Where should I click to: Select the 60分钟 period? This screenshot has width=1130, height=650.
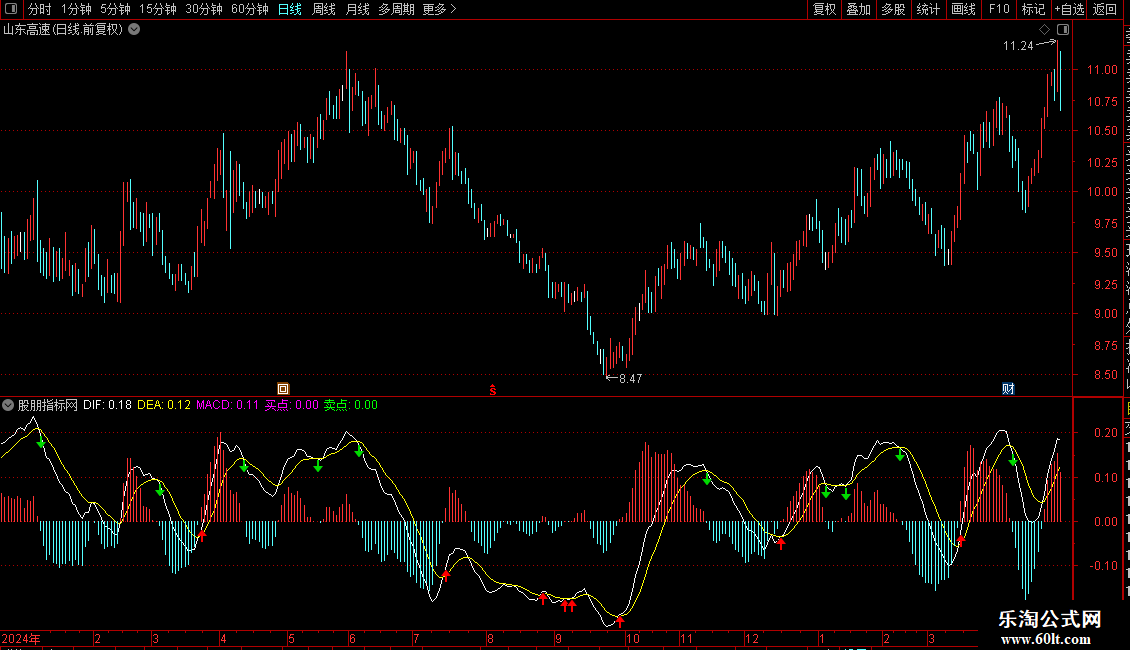(250, 9)
